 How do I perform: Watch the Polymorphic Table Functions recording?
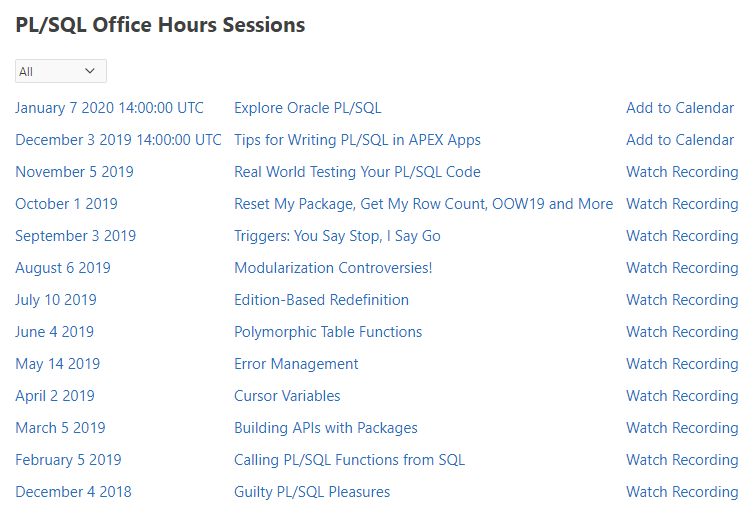click(681, 332)
